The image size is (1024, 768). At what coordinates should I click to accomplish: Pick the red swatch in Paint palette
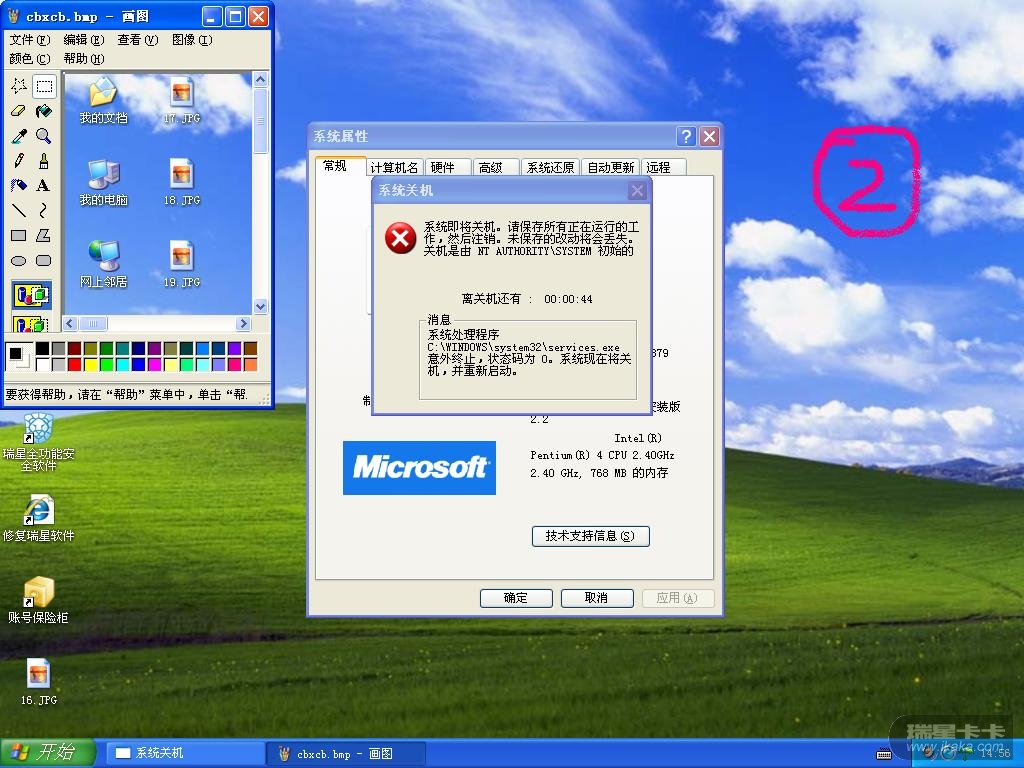(74, 364)
